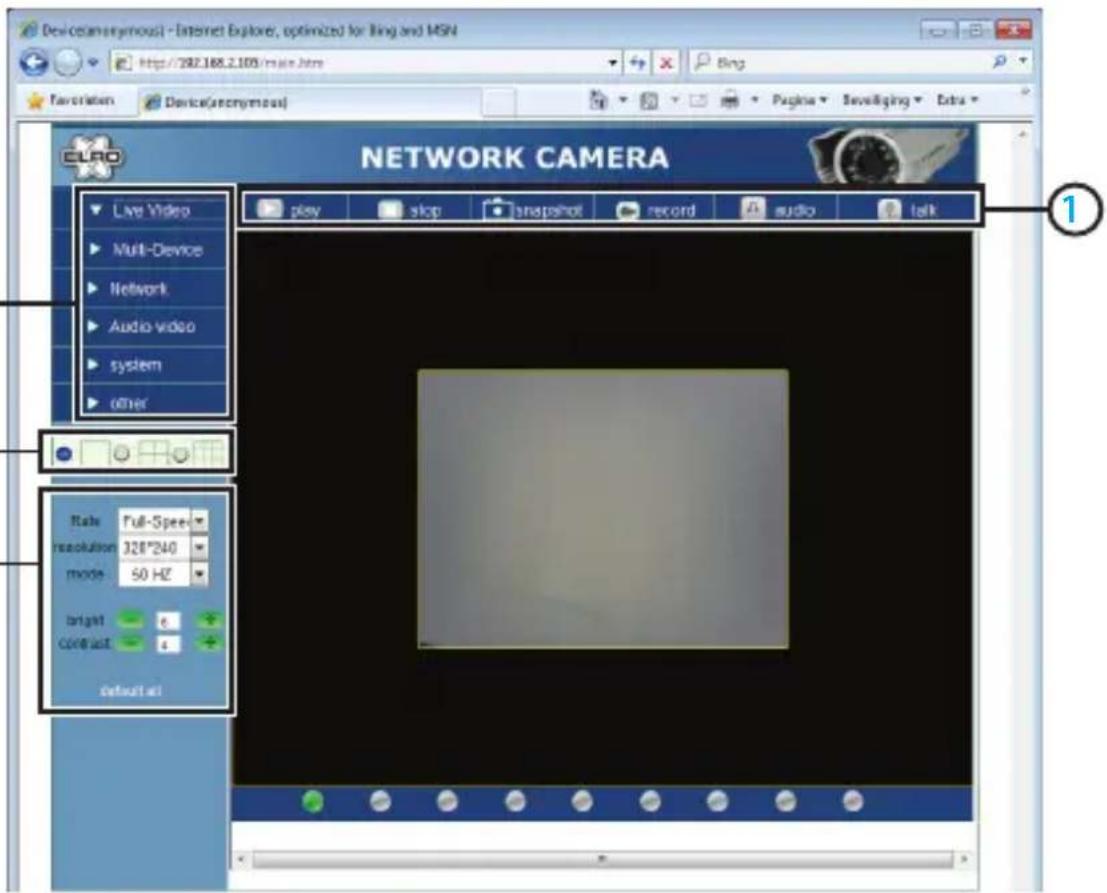Viewport: 1107px width, 893px height.
Task: Click the printer icon in IE command bar
Action: 730,100
